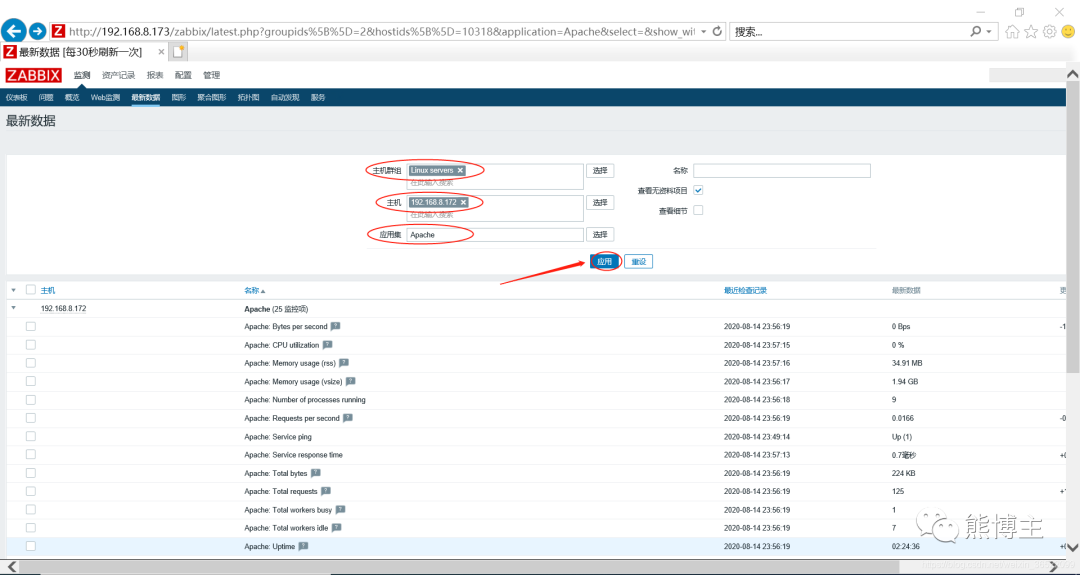Image resolution: width=1080 pixels, height=575 pixels.
Task: Click help icon next to Total bytes
Action: click(315, 473)
